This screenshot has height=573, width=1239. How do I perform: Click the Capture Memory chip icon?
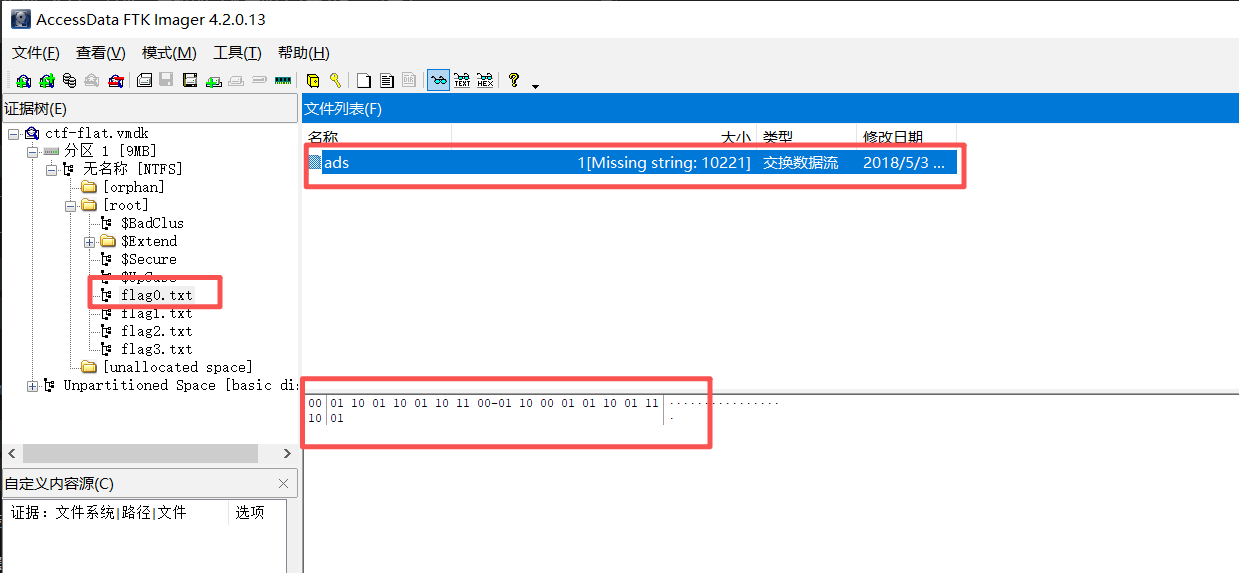click(x=282, y=81)
